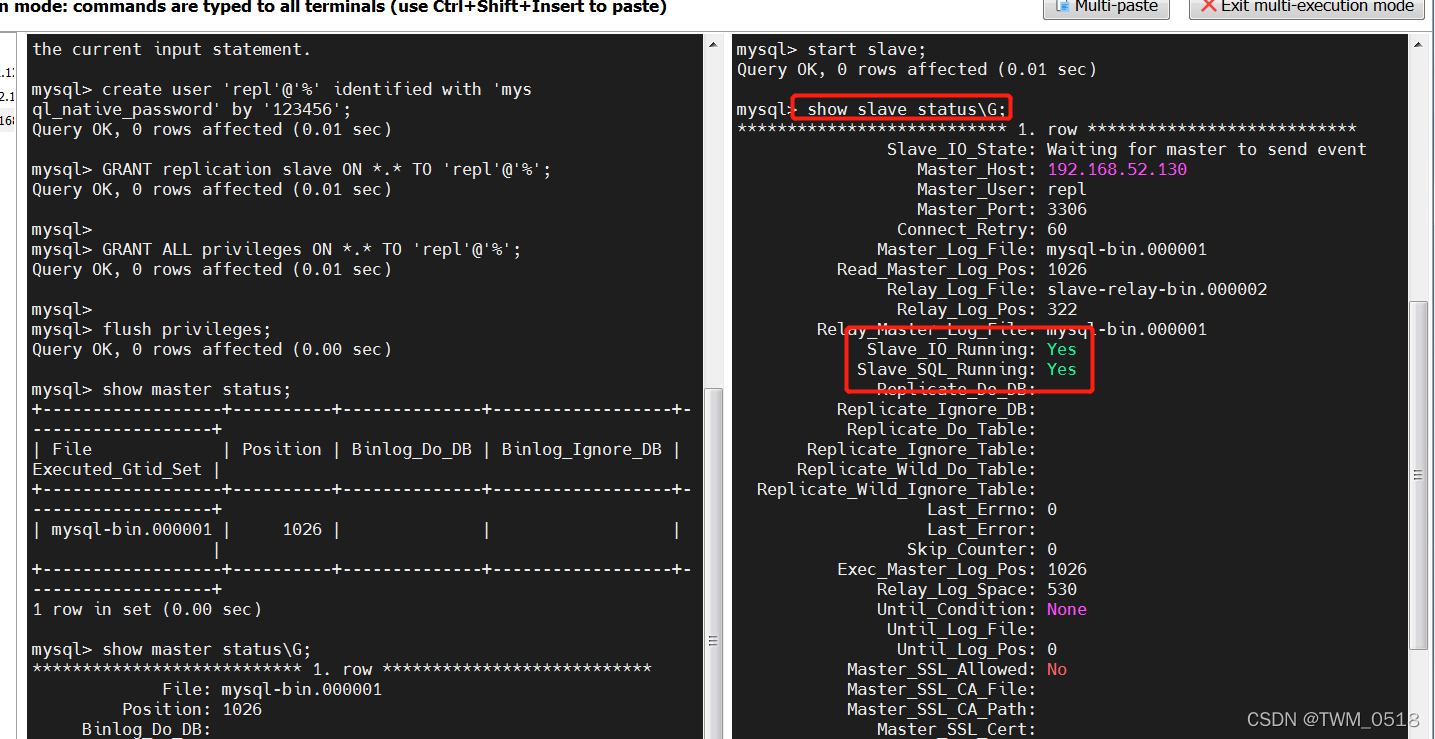Screen dimensions: 1435x739
Task: Click the Binlog_Ignore_DB table header
Action: point(582,449)
